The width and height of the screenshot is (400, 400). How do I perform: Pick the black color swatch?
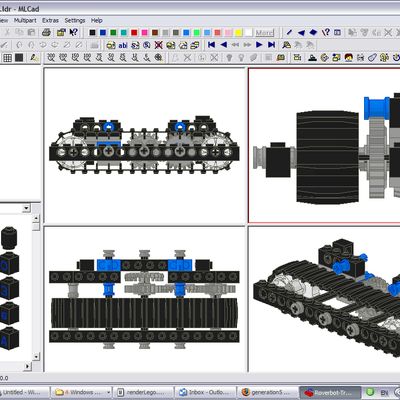[93, 33]
